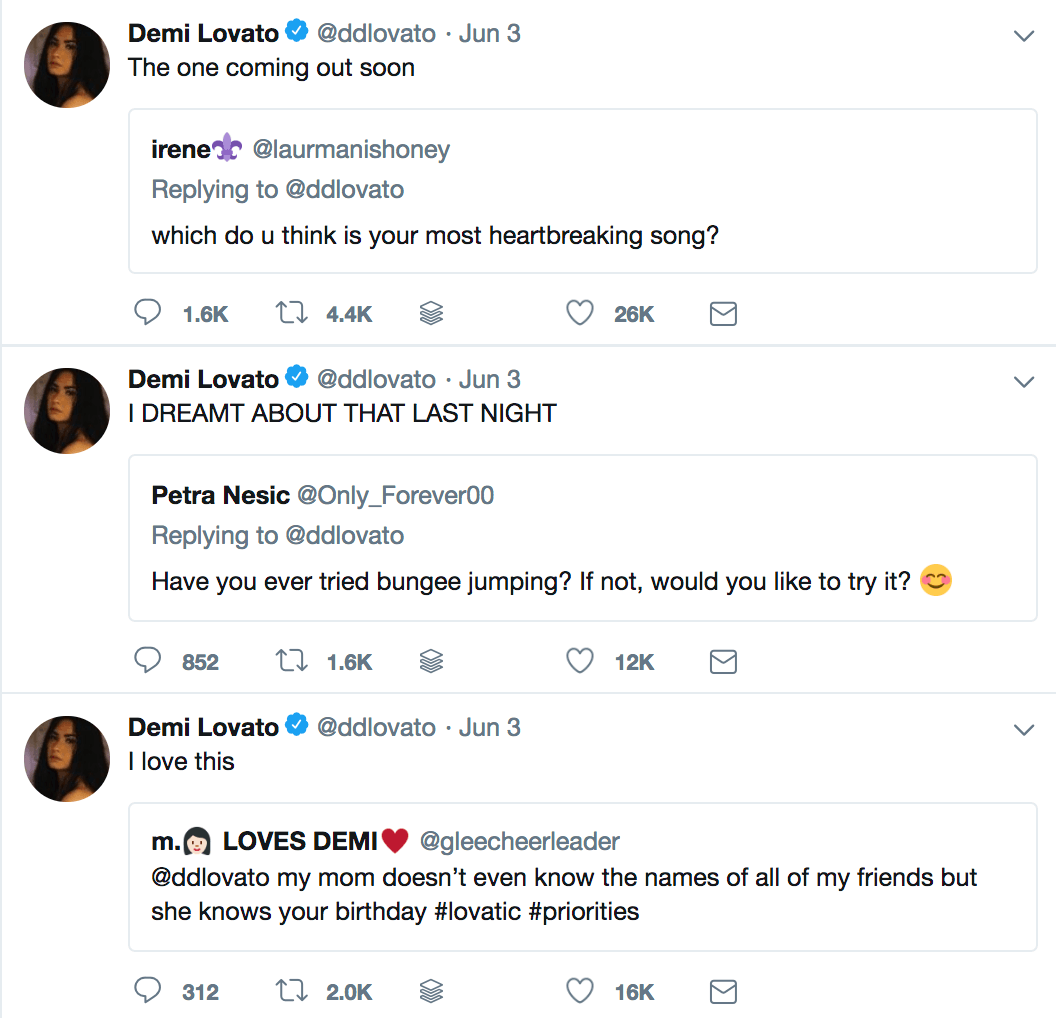This screenshot has width=1056, height=1018.
Task: Click the envelope icon on the bottom tweet
Action: tap(723, 991)
